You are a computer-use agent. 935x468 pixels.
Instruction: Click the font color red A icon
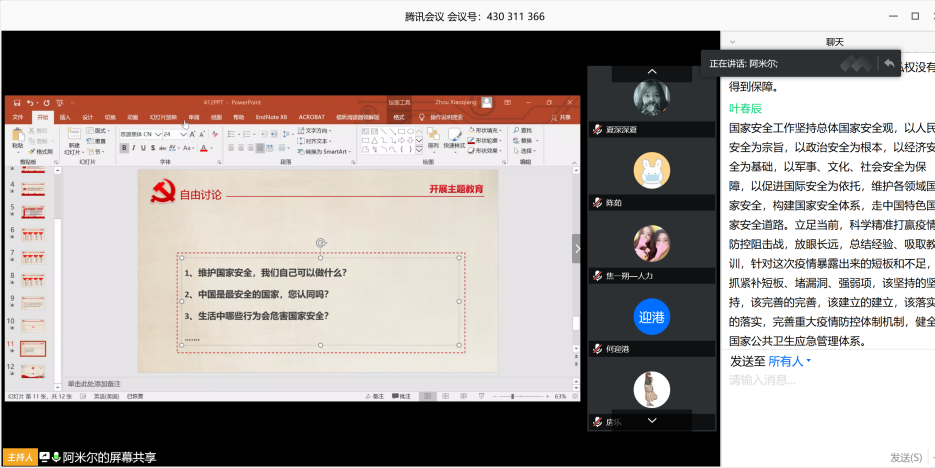pos(204,147)
